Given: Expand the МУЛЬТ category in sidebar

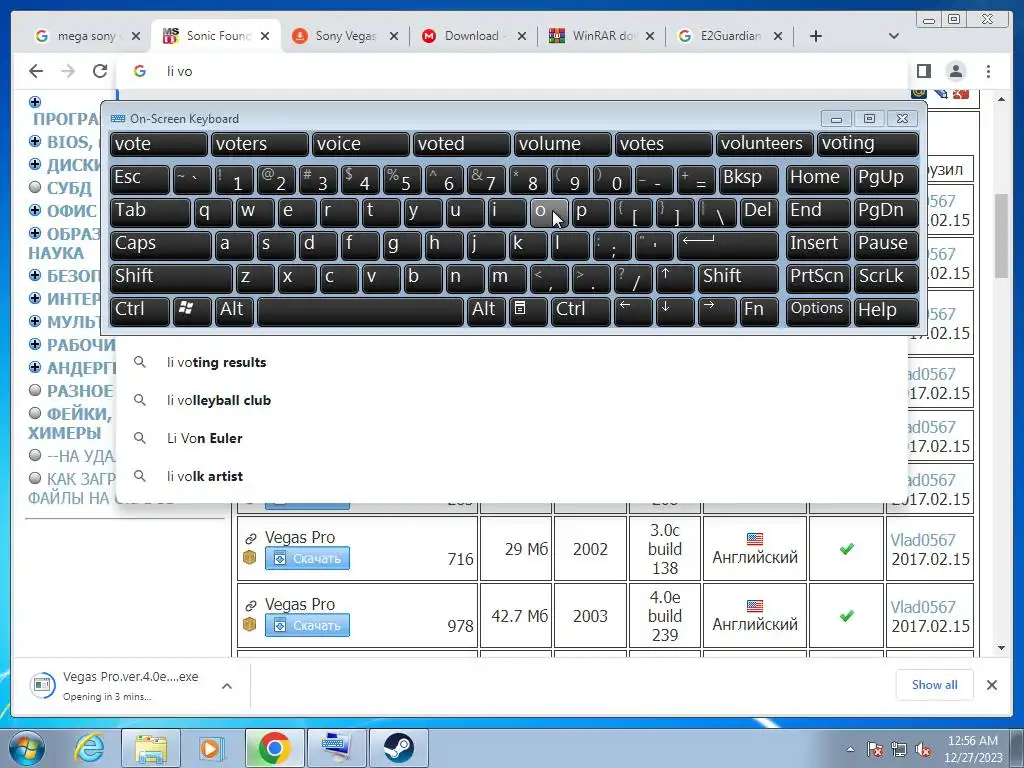Looking at the screenshot, I should pos(35,321).
